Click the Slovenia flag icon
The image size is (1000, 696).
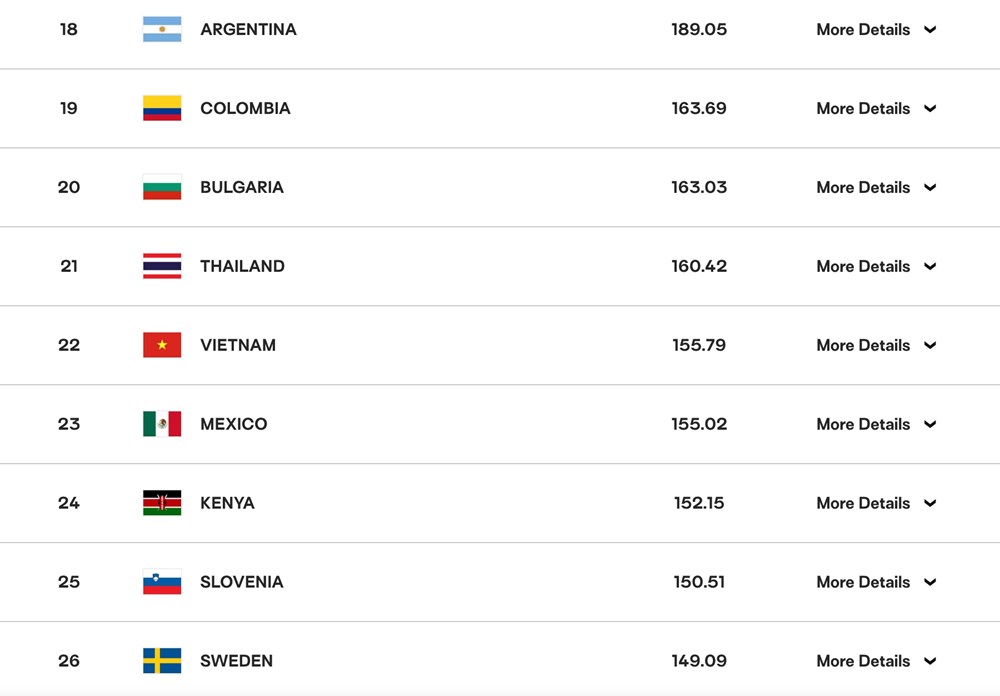click(162, 582)
